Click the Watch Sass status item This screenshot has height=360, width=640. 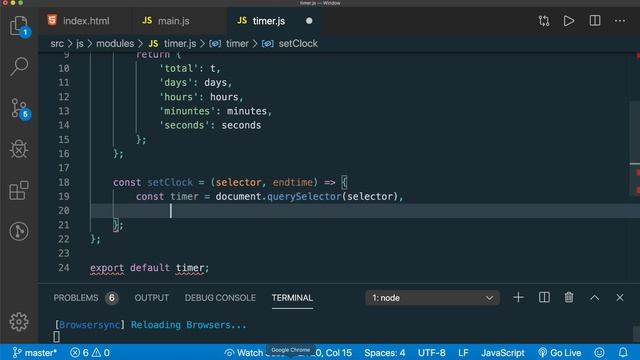tap(245, 352)
